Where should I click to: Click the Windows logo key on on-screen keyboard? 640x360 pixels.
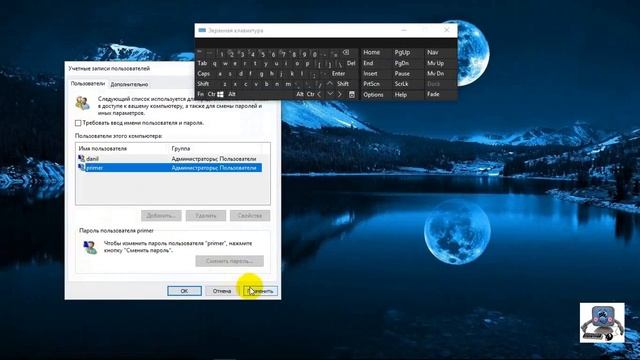(220, 94)
